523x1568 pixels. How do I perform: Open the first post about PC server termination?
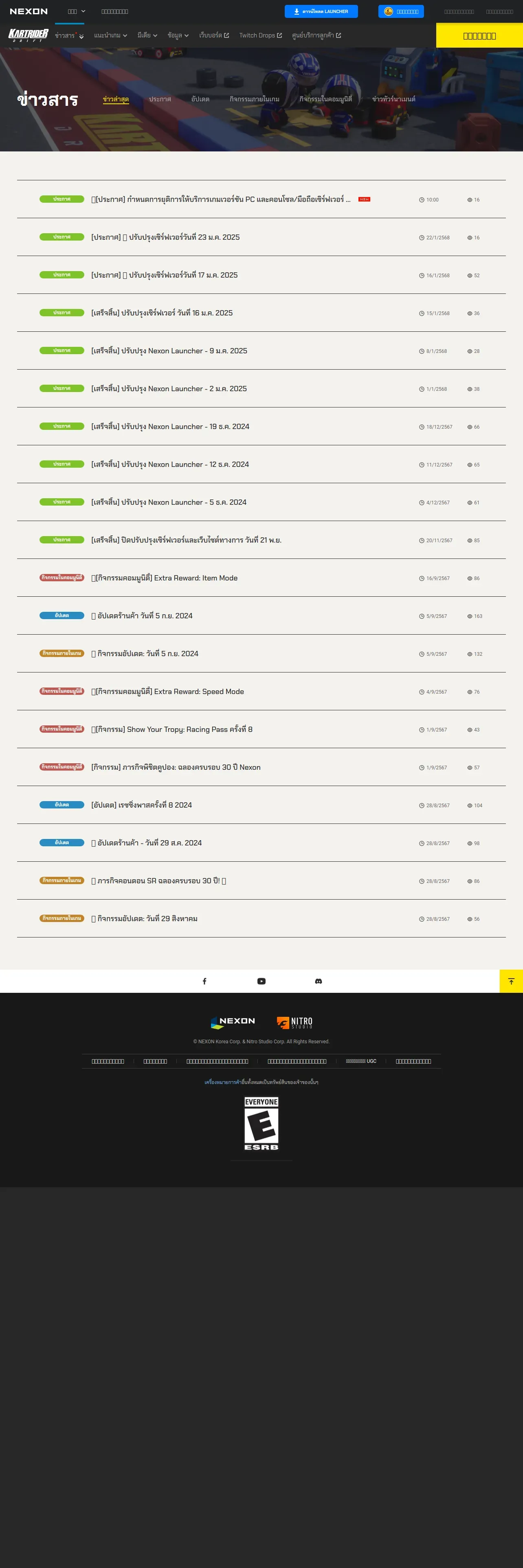[221, 199]
